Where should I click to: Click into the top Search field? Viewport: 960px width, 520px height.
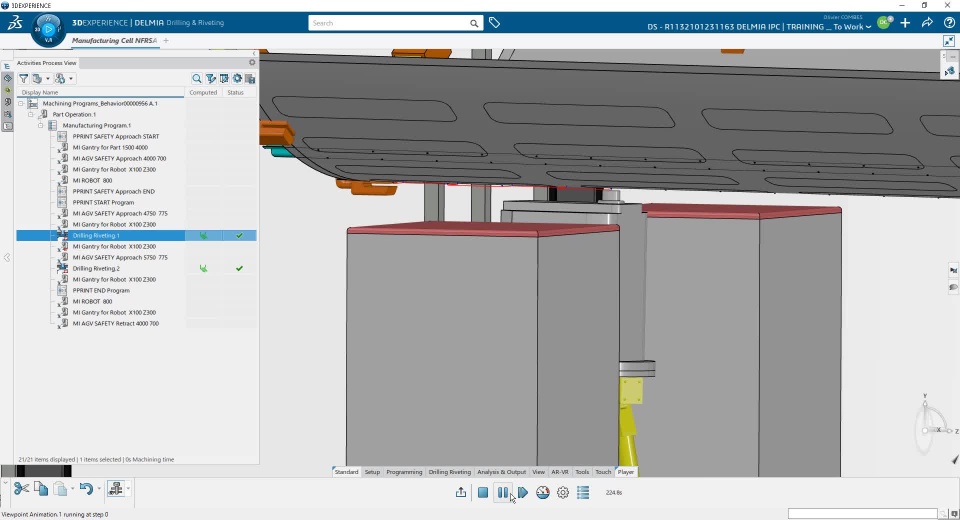(x=389, y=23)
